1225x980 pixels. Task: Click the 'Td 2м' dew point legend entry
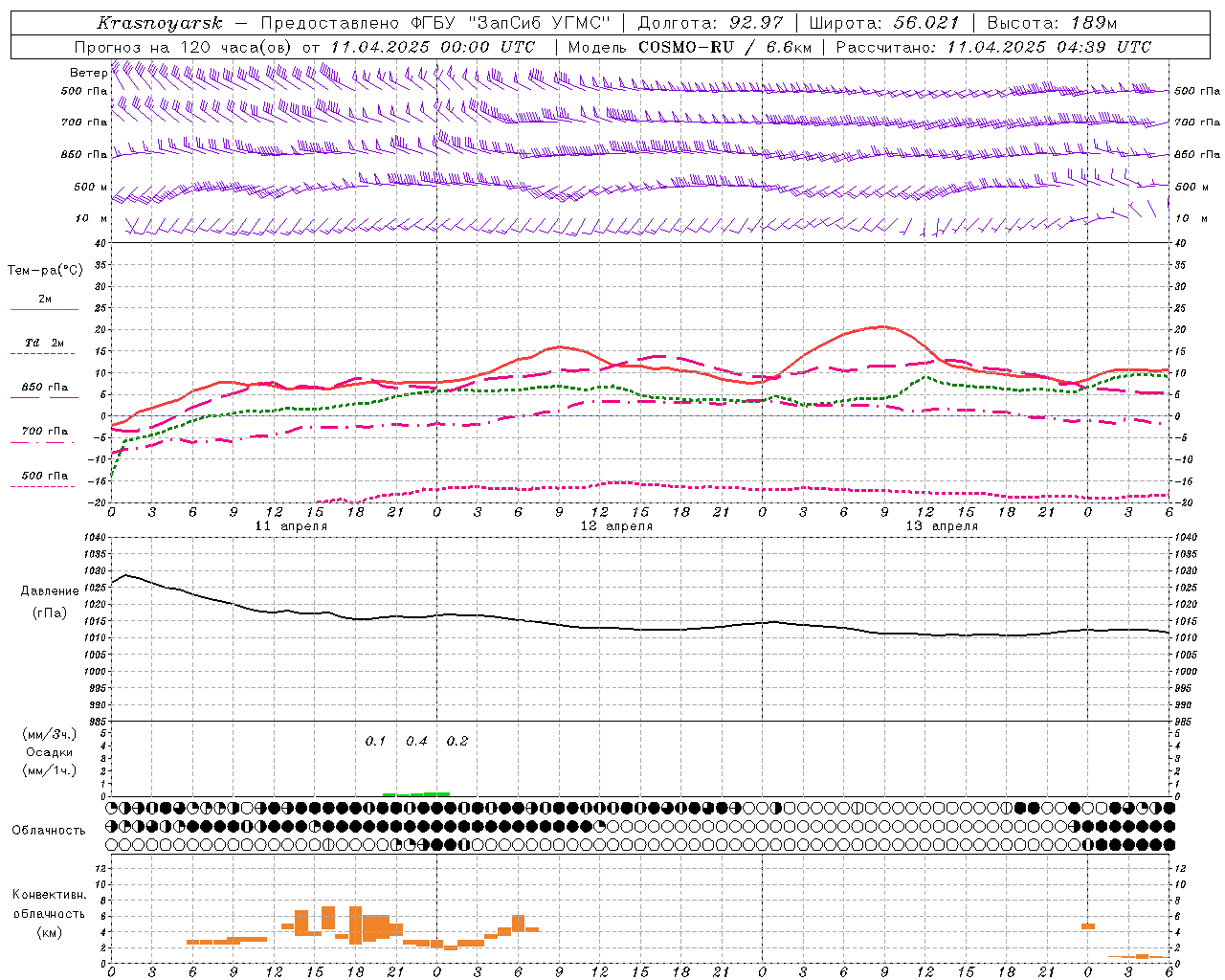pyautogui.click(x=45, y=343)
